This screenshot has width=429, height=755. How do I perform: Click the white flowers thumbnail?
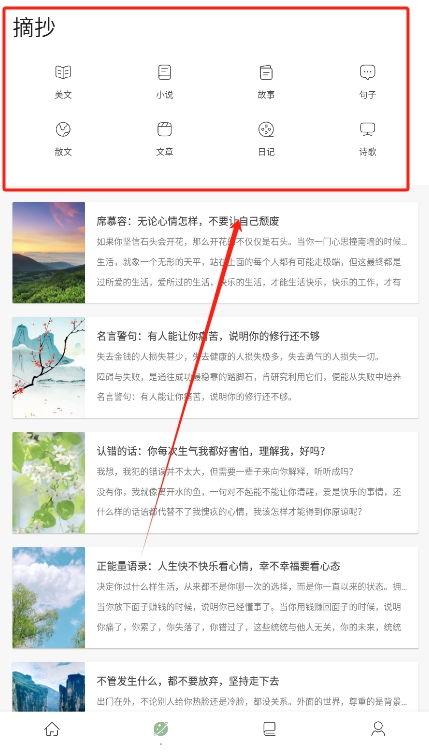tap(49, 482)
